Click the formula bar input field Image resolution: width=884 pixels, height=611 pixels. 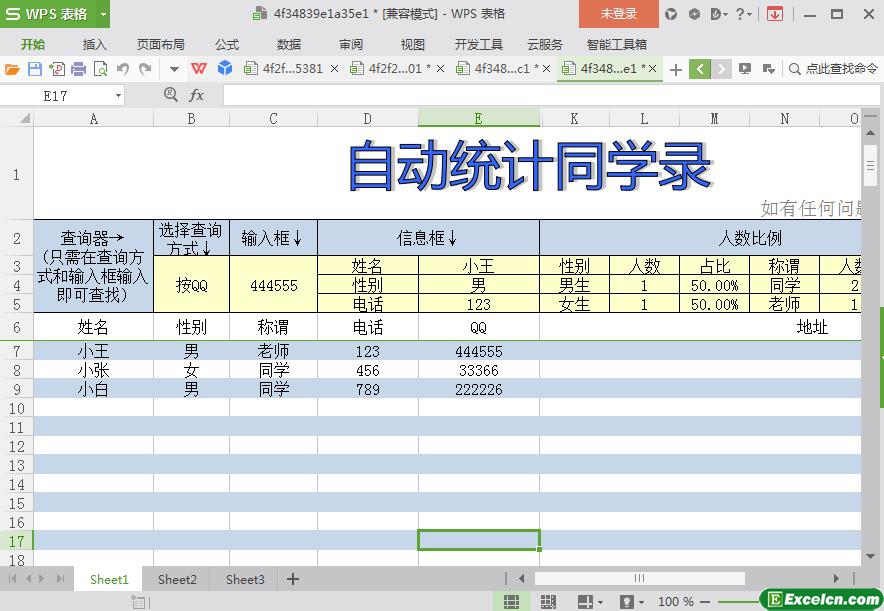pos(540,95)
